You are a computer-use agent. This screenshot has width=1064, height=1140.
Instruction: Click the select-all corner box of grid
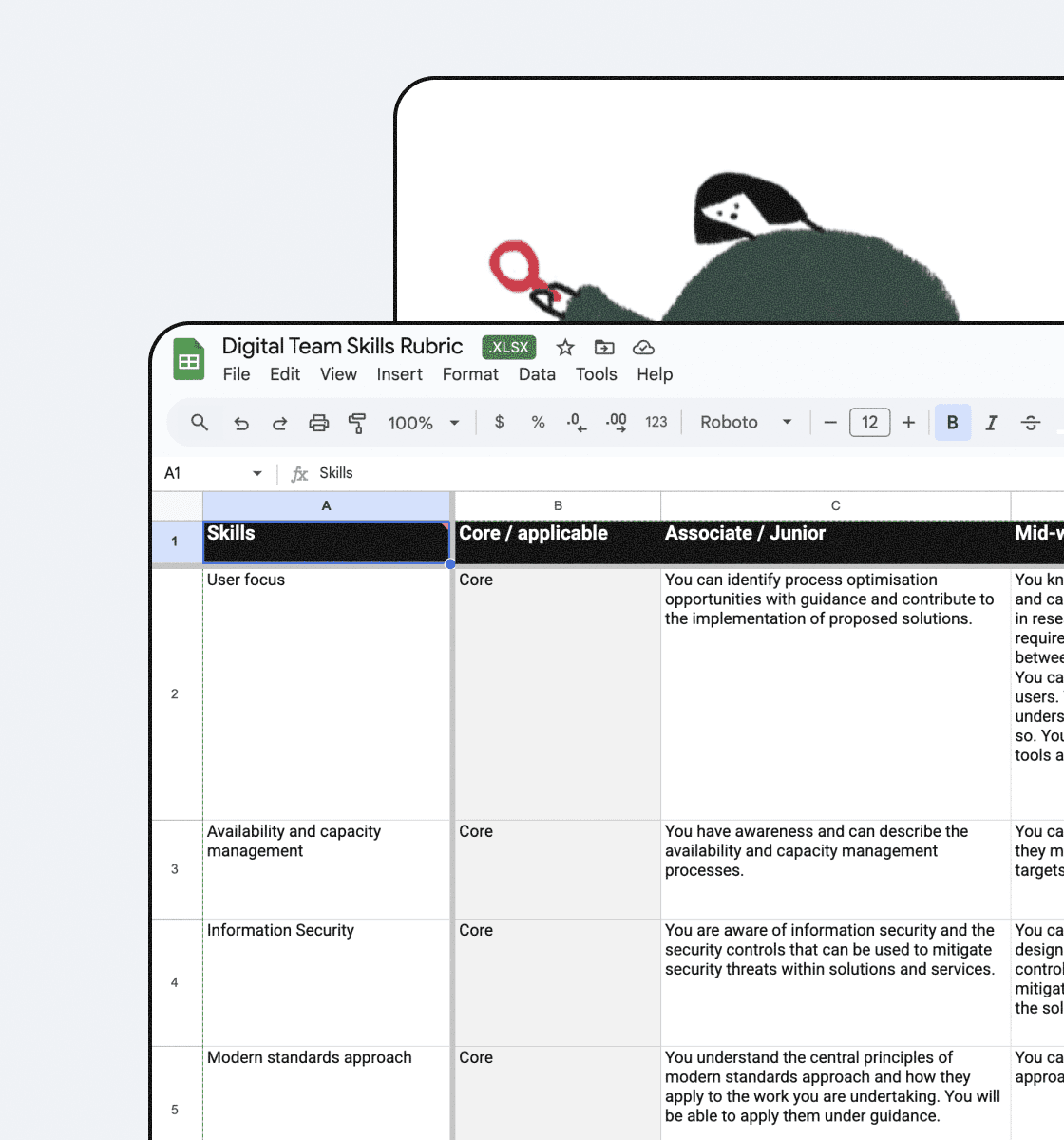pos(177,505)
